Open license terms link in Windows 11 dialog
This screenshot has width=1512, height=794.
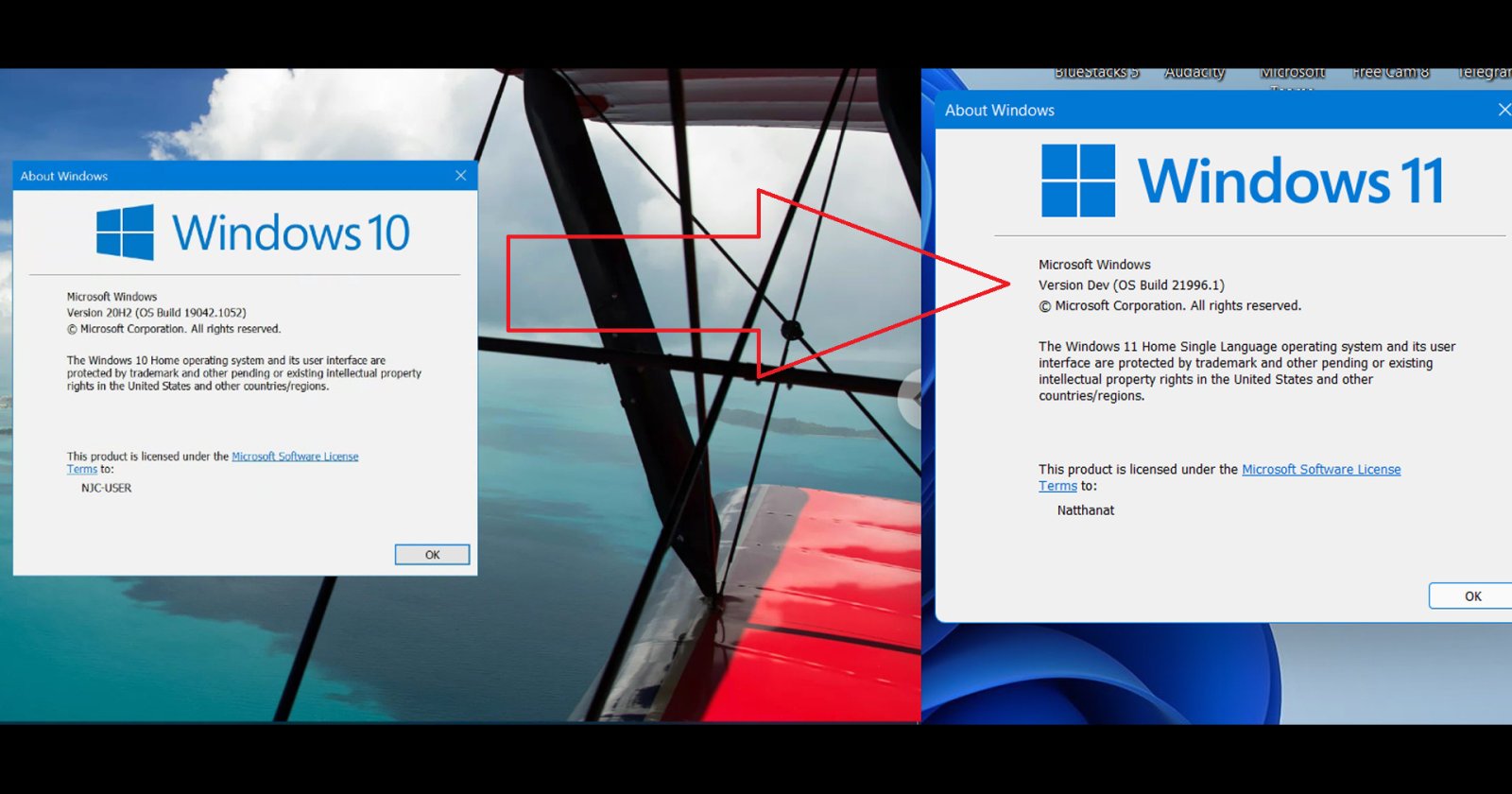(1320, 470)
